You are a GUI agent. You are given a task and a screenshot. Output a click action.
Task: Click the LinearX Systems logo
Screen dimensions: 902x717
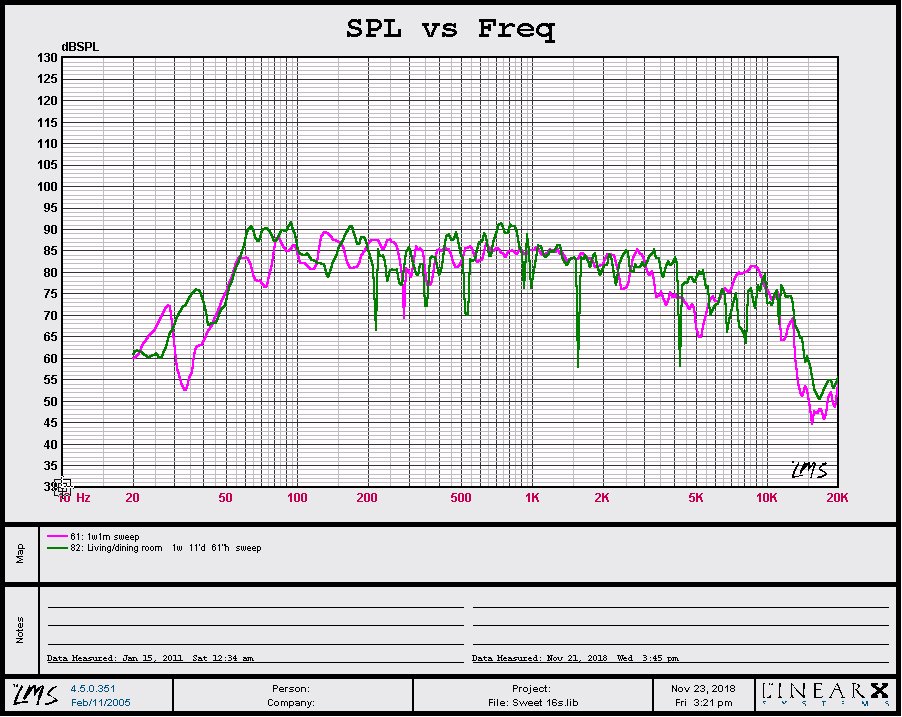coord(824,694)
